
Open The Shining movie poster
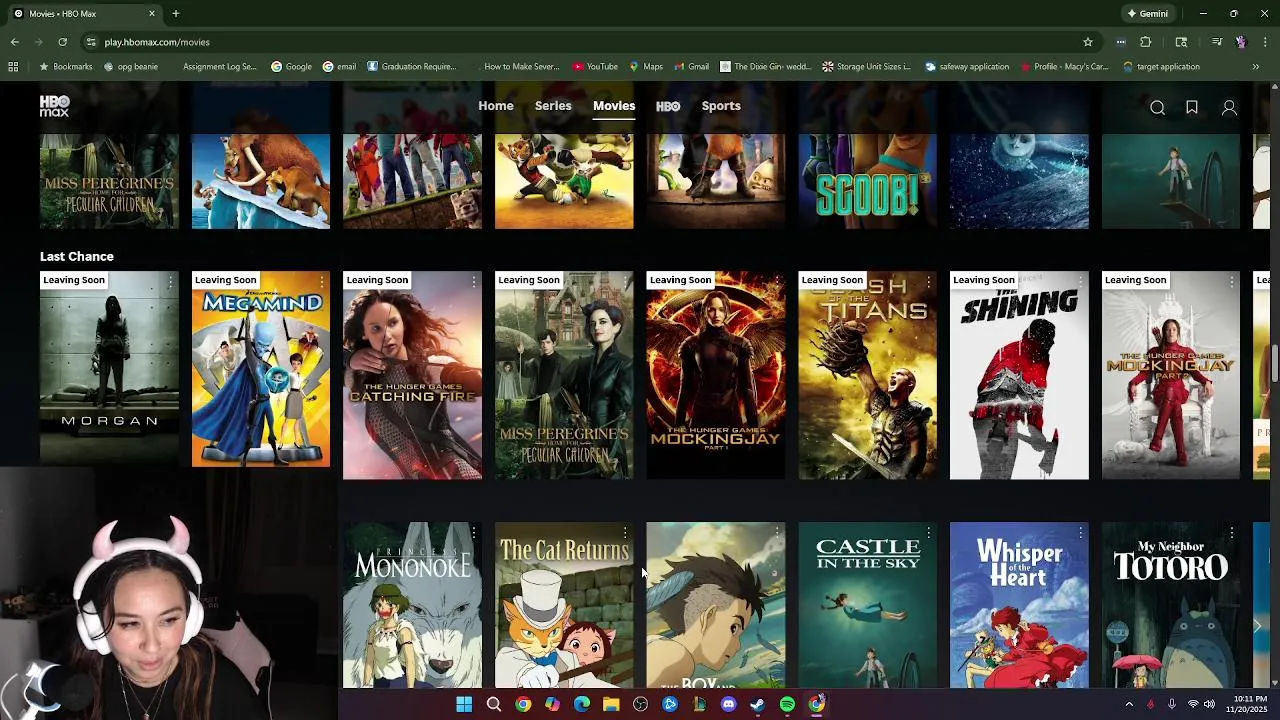1019,375
